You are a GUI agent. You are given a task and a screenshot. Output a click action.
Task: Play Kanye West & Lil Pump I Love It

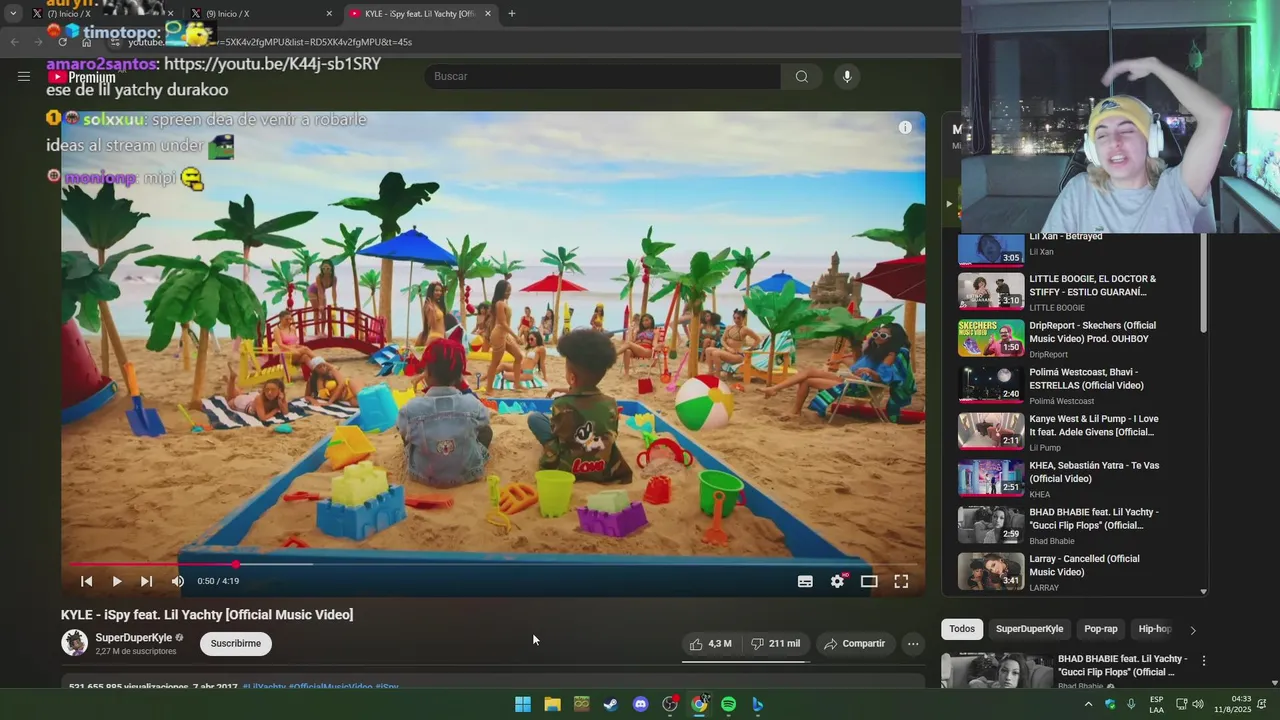tap(1080, 432)
